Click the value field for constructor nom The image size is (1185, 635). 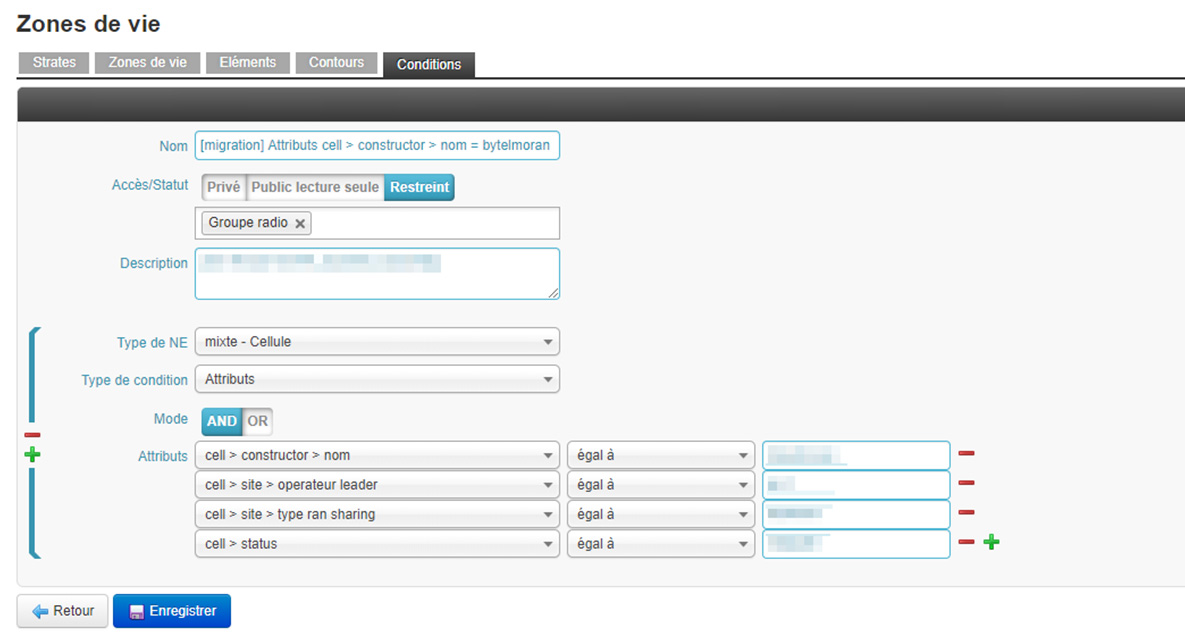(856, 456)
